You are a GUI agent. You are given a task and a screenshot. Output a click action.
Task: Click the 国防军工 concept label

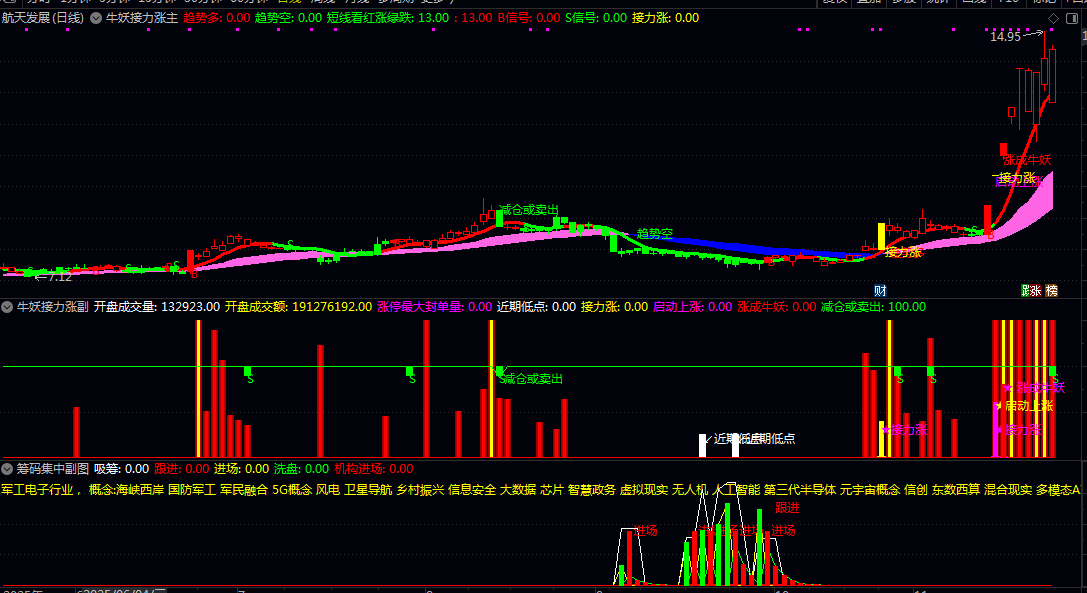click(x=192, y=490)
